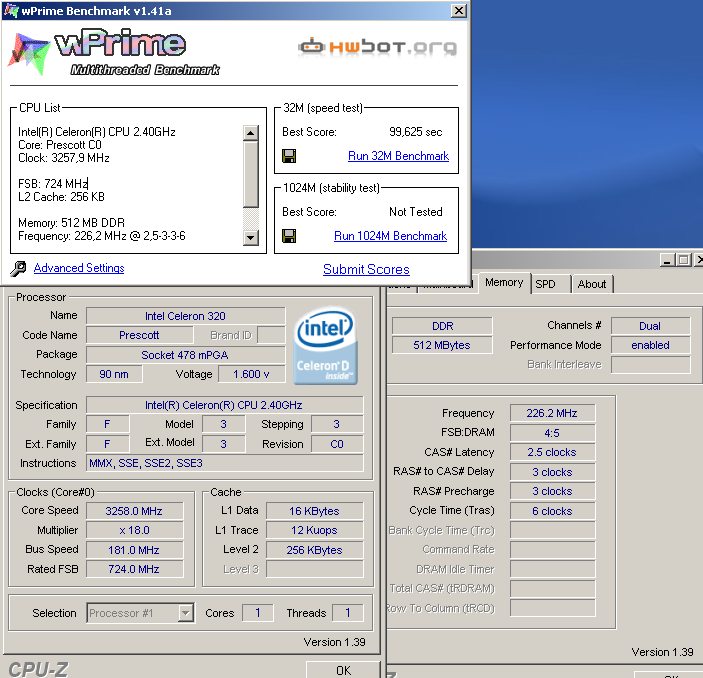Click the hwbot.org logo
The image size is (703, 678).
coord(378,47)
